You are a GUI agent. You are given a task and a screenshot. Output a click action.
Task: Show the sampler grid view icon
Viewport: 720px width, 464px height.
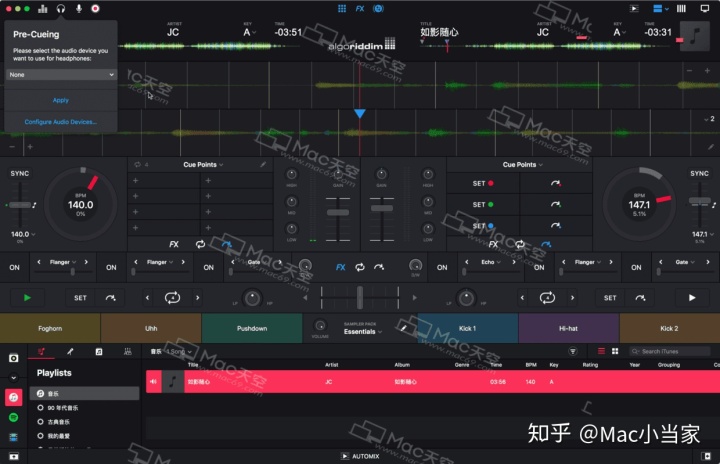tap(342, 8)
